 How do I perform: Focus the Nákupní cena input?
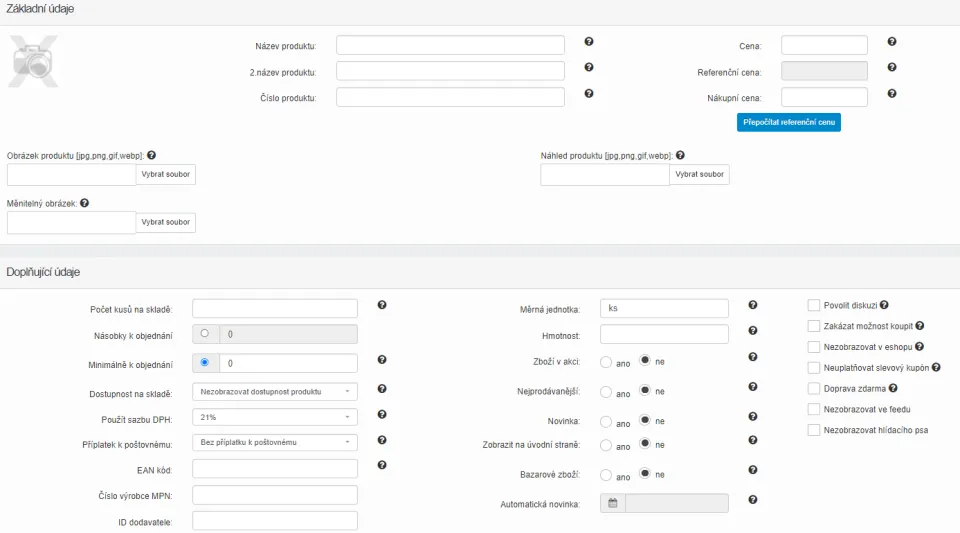(824, 97)
